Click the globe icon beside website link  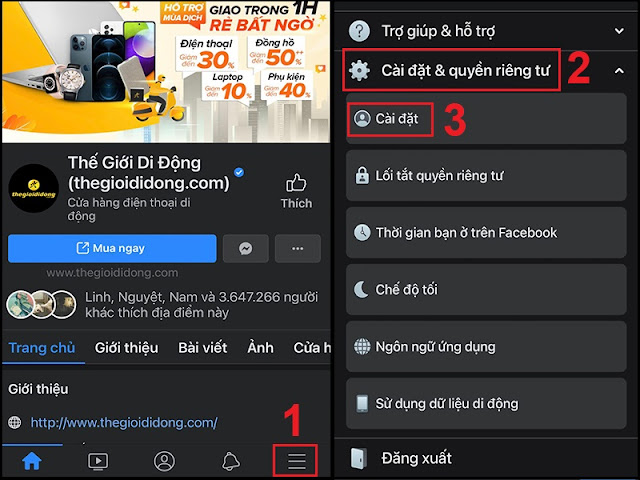pos(15,422)
